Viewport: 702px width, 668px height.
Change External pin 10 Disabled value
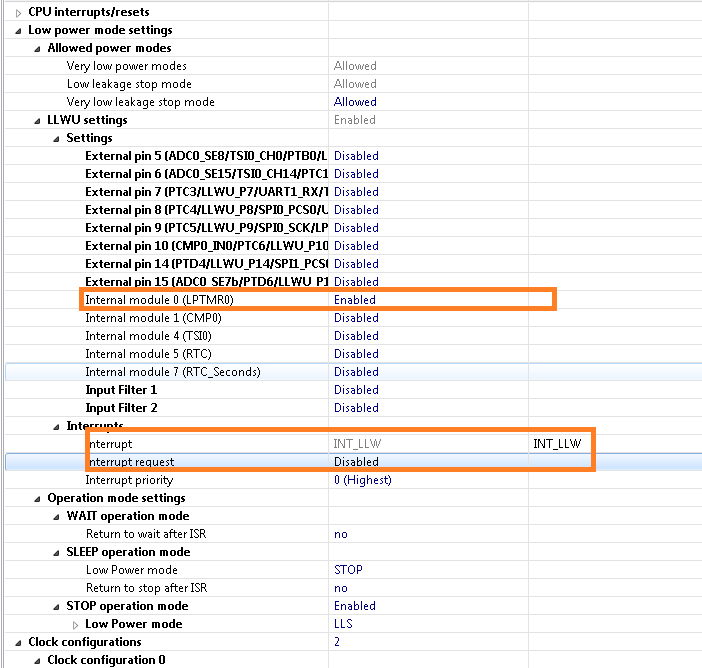click(x=356, y=246)
